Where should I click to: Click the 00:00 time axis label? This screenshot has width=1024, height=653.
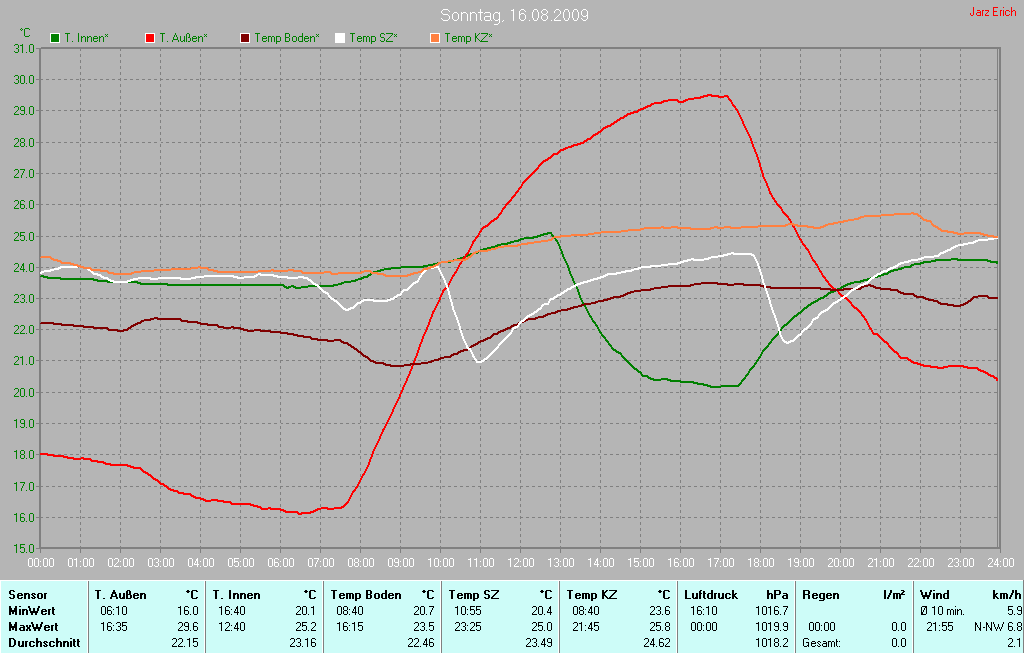(40, 562)
